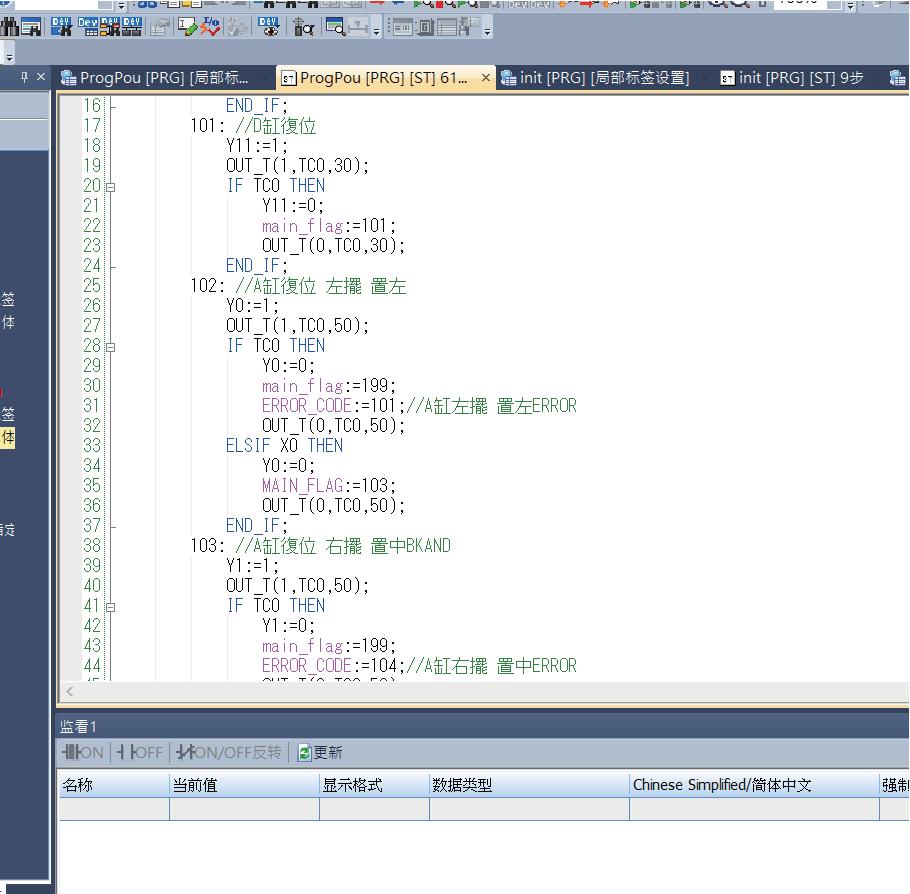Click the comment '//D缸復位'
The height and width of the screenshot is (894, 910).
[x=276, y=126]
